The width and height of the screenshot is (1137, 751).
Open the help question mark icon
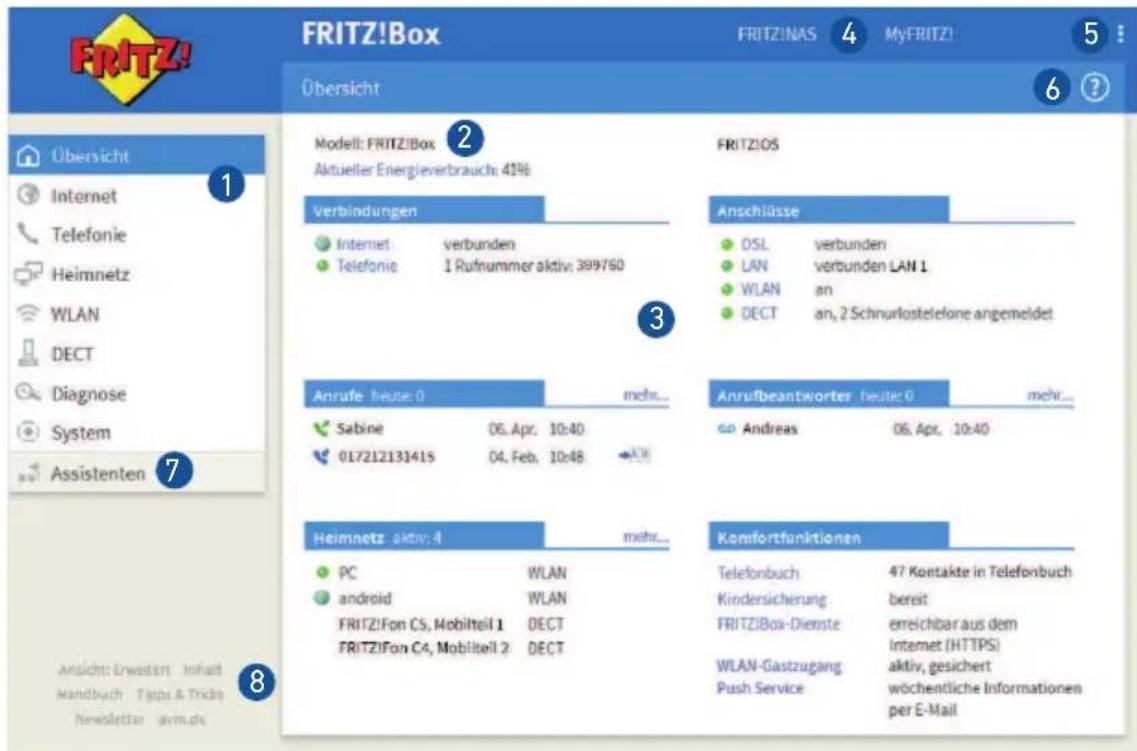pos(1095,88)
